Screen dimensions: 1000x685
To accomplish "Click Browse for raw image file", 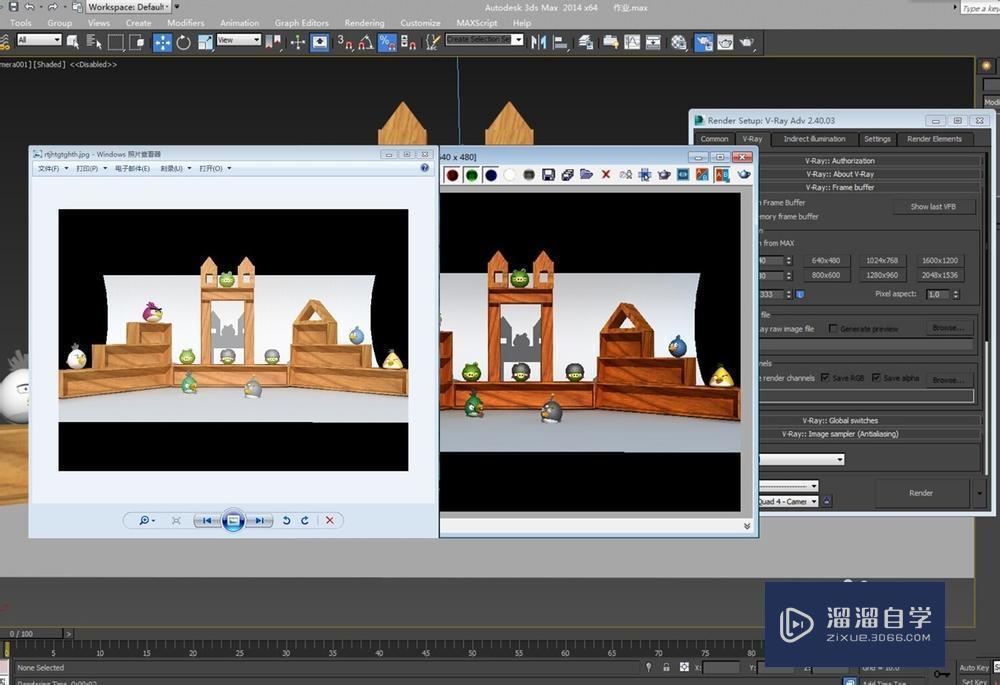I will coord(948,328).
